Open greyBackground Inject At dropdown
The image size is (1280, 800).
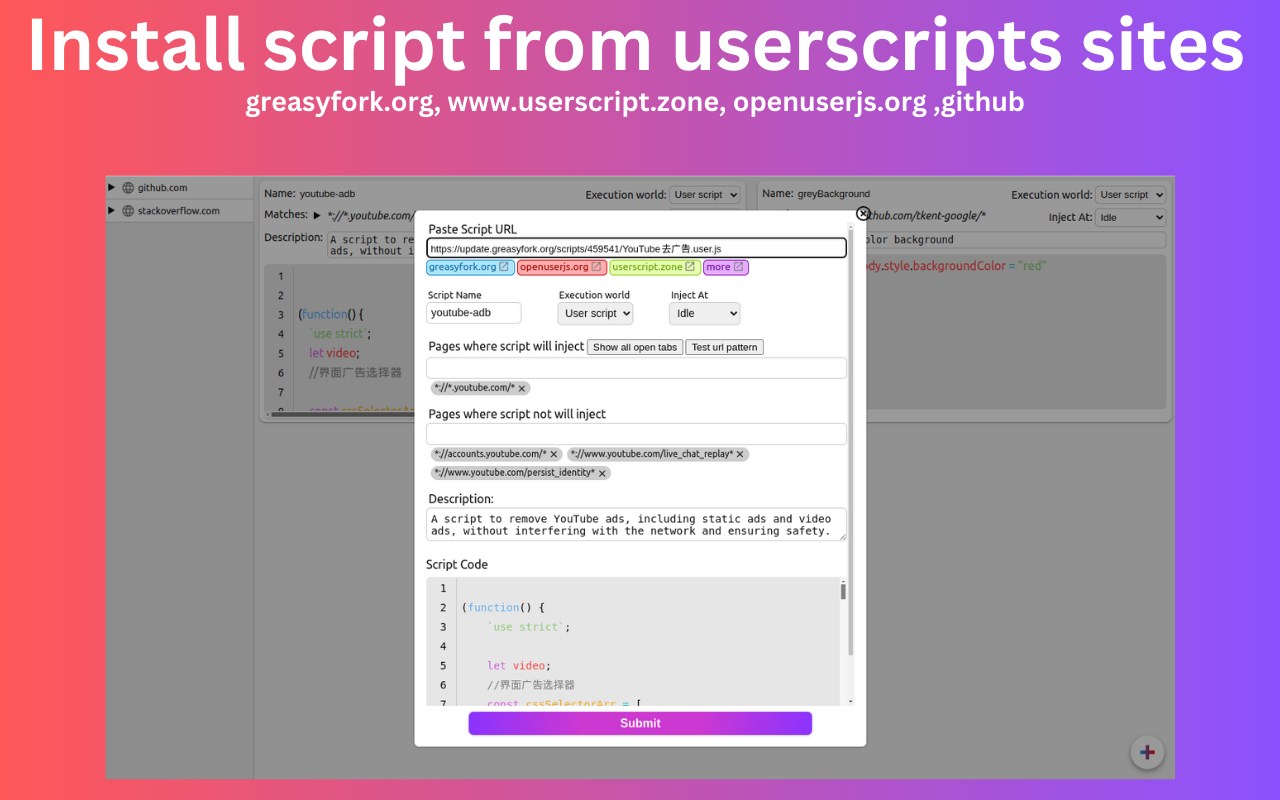click(x=1131, y=217)
